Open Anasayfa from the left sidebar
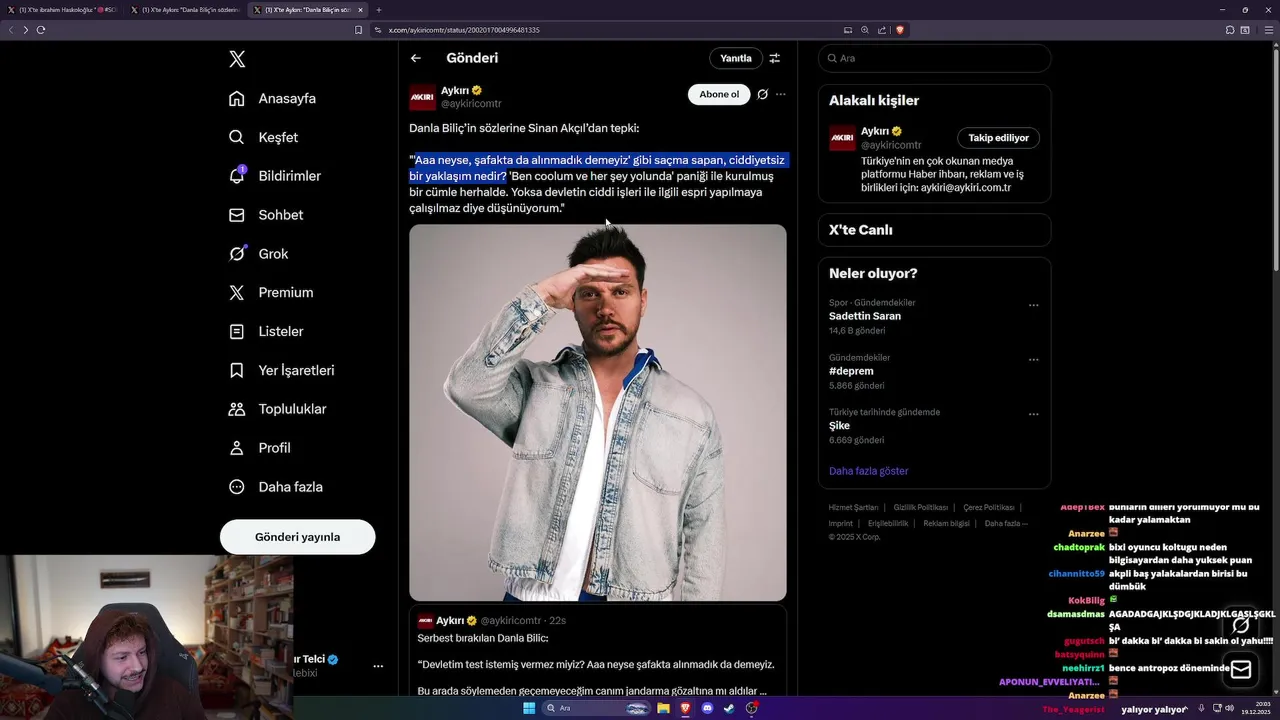1280x720 pixels. tap(272, 98)
